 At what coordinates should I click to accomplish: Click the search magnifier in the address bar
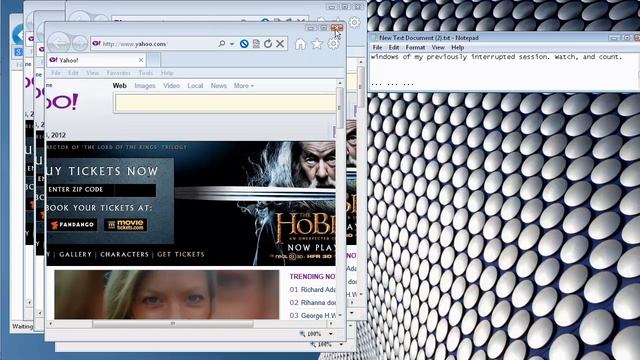point(222,43)
